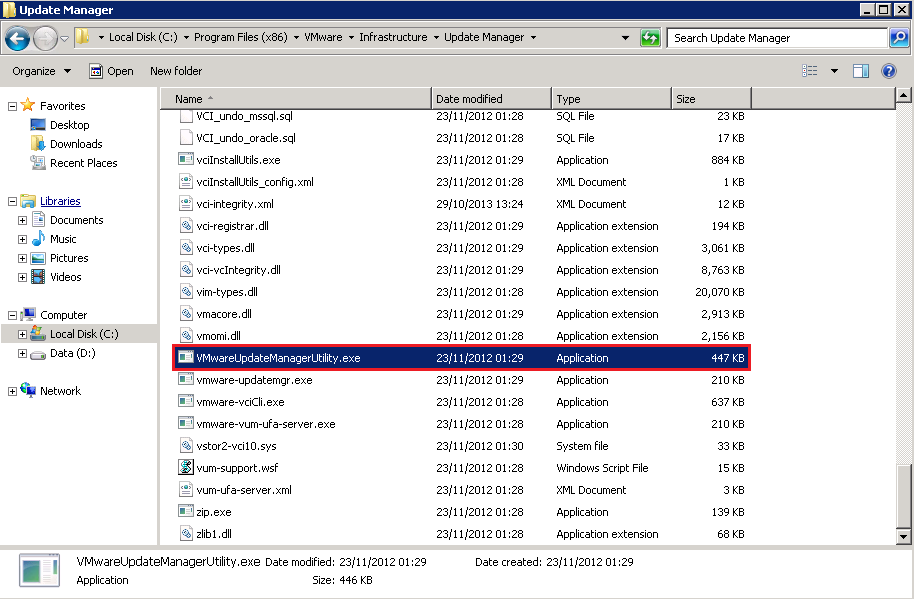The width and height of the screenshot is (914, 599).
Task: Click the New folder button
Action: click(176, 71)
